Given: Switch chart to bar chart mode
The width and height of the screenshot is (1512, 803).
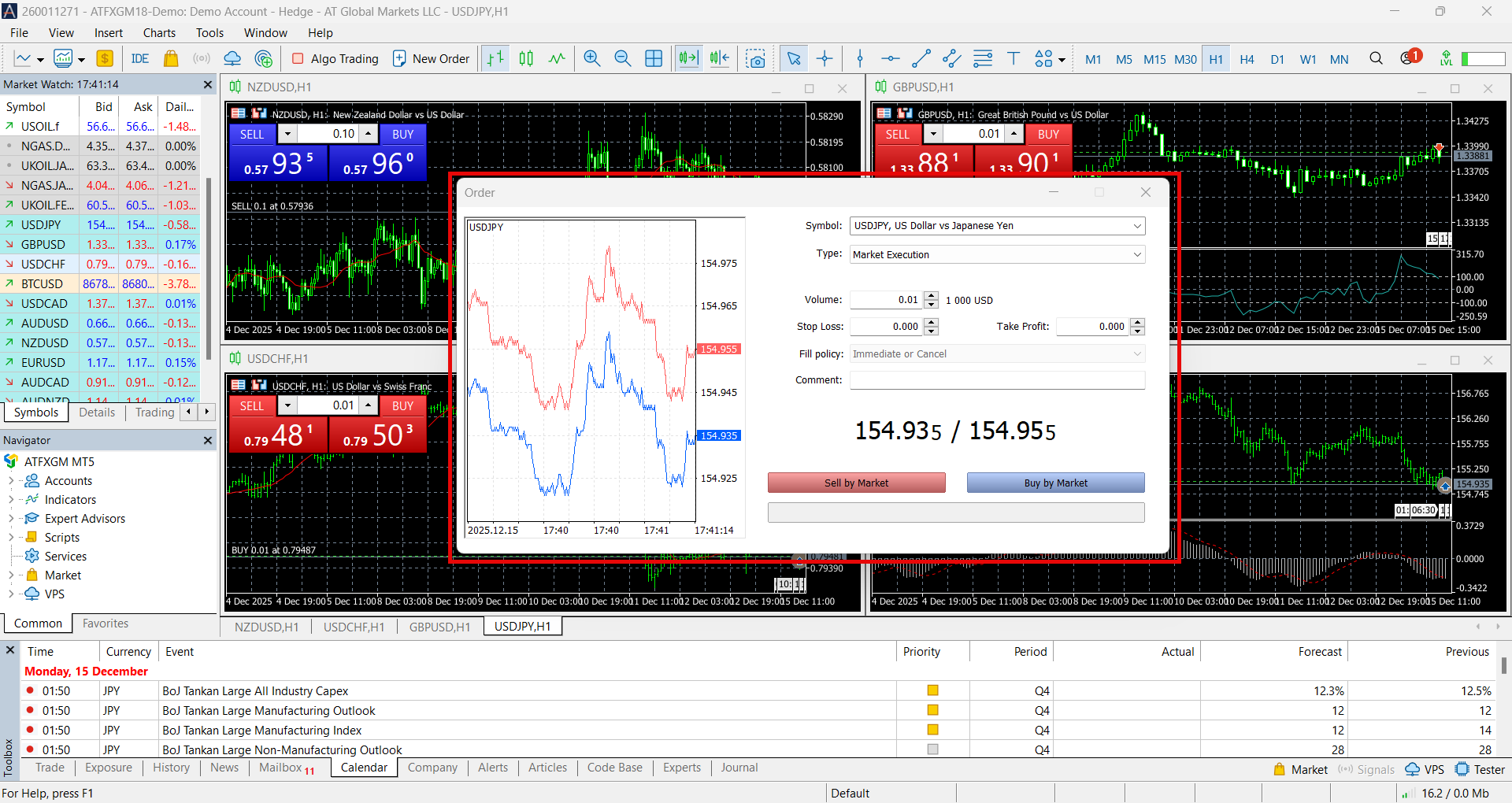Looking at the screenshot, I should pyautogui.click(x=495, y=58).
